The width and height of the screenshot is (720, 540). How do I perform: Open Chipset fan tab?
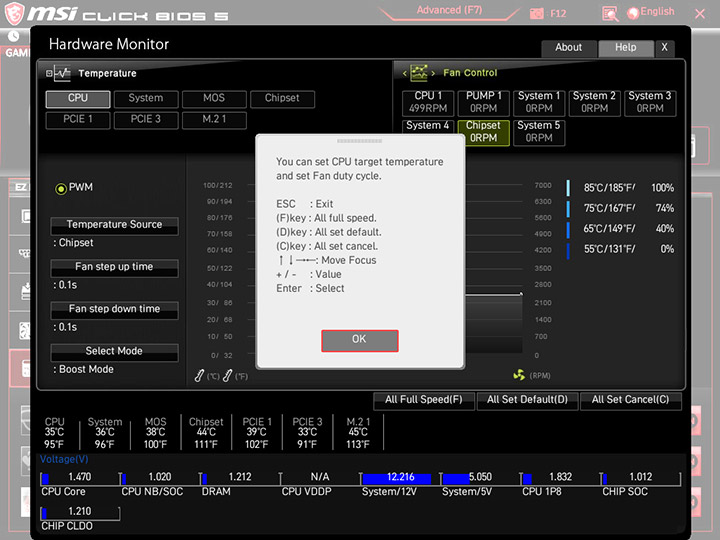[x=484, y=132]
